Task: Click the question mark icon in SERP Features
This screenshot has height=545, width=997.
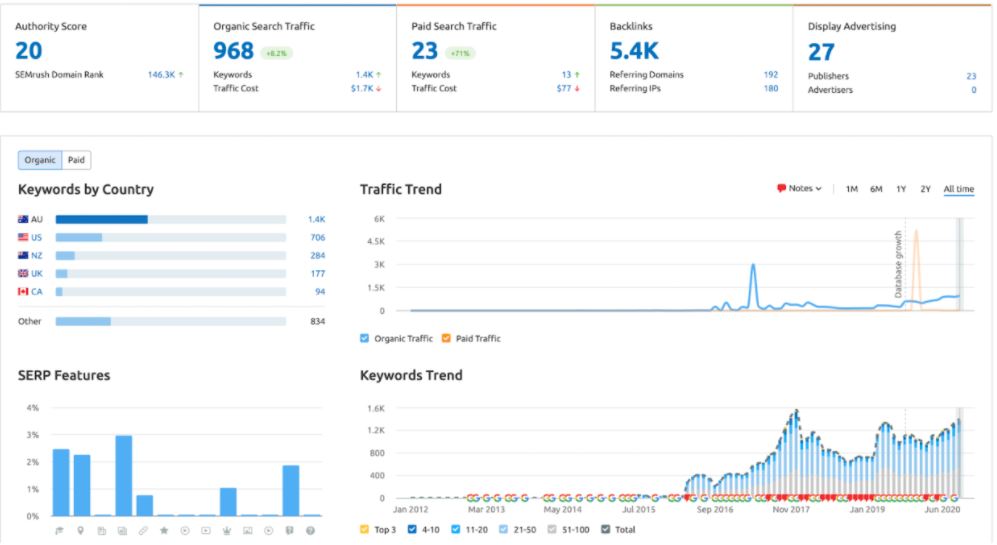Action: click(x=311, y=530)
